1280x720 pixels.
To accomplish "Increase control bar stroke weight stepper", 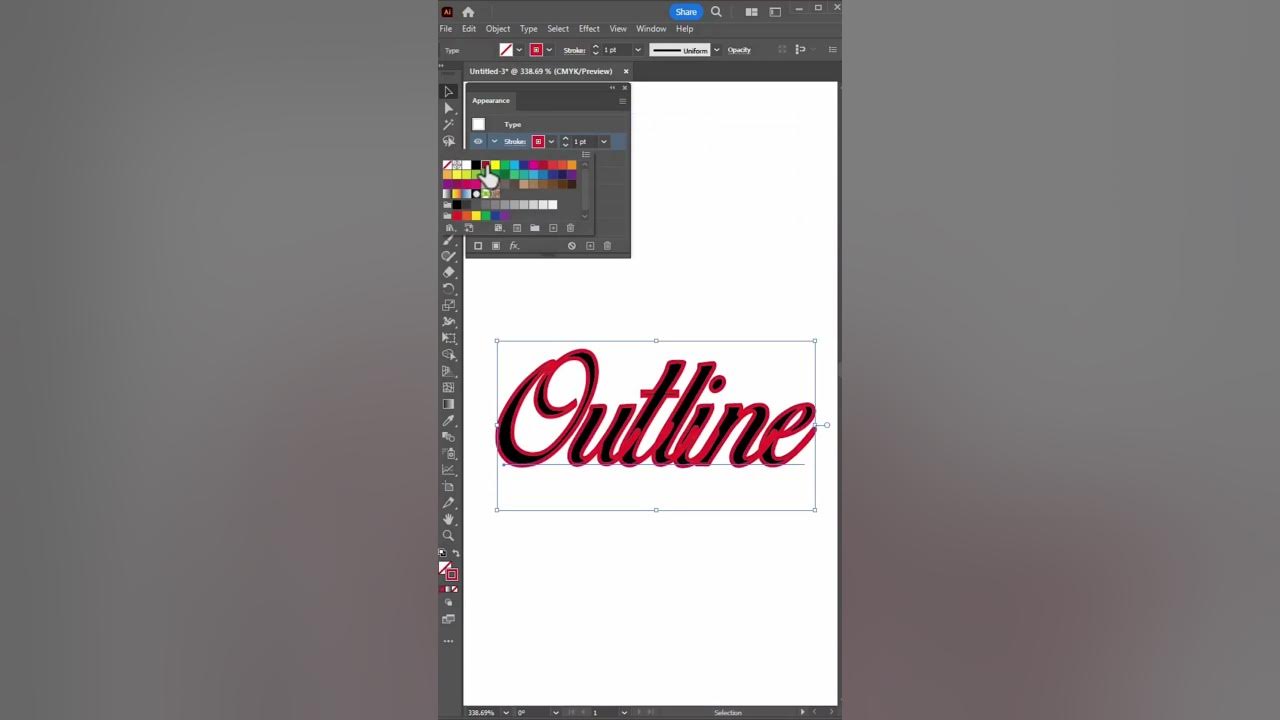I will 596,47.
